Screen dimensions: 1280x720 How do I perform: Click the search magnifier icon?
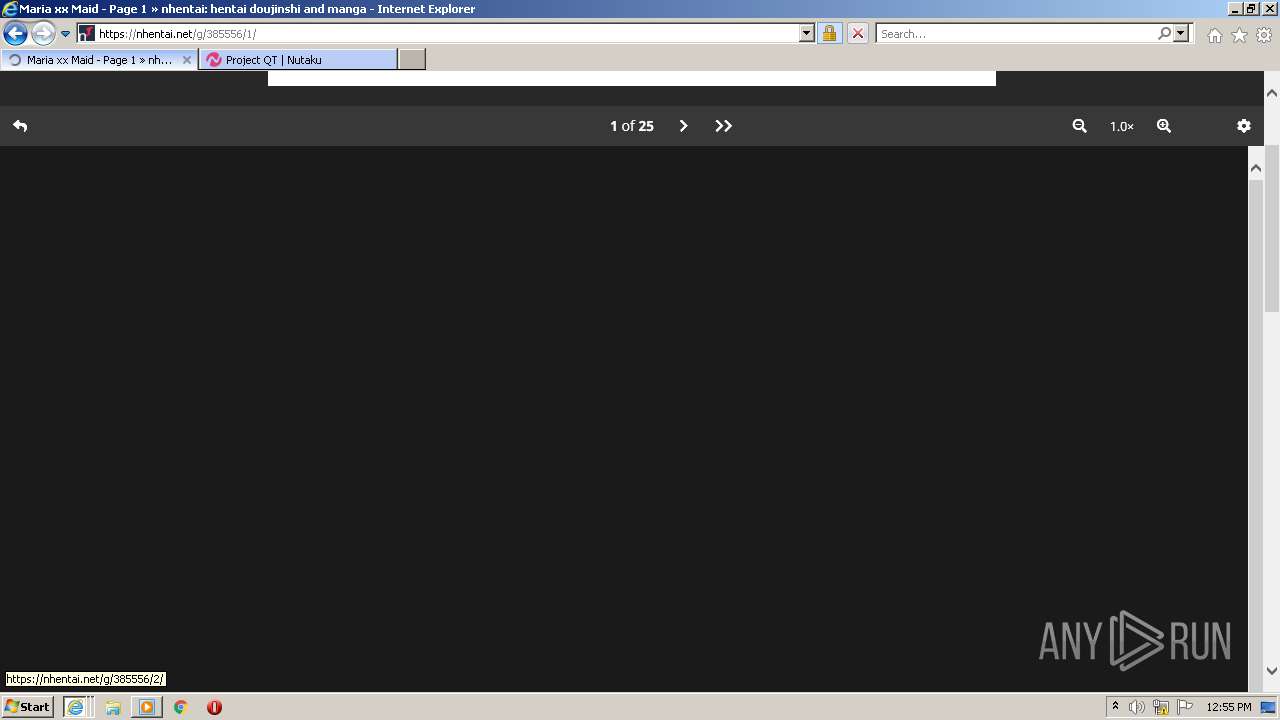tap(1164, 33)
